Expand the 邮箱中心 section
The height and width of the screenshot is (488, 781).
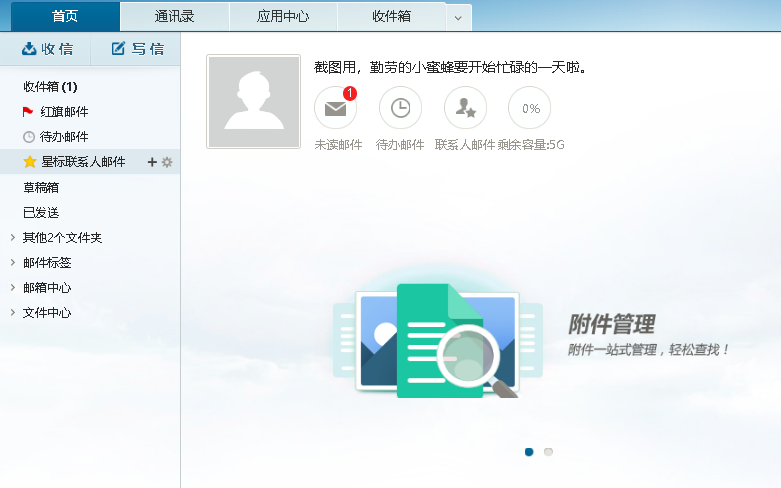pyautogui.click(x=12, y=288)
